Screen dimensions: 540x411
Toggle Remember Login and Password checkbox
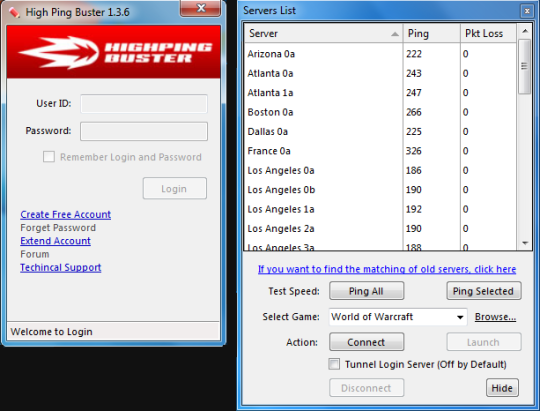coord(49,157)
